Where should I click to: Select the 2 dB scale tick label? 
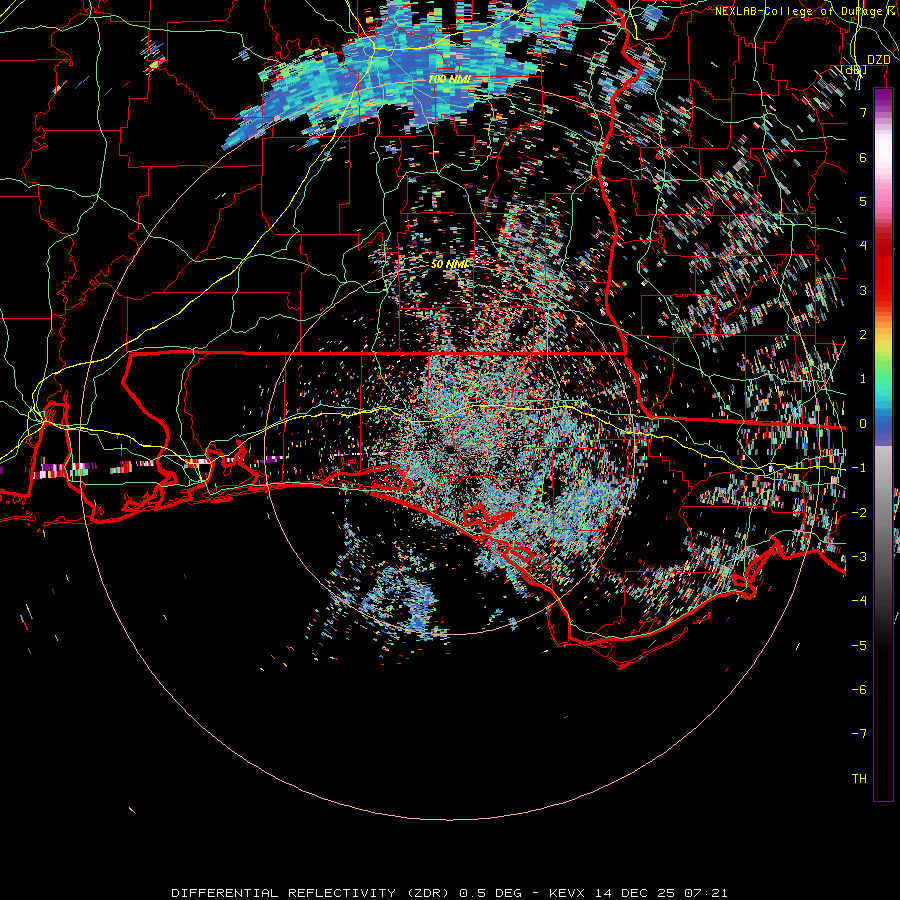863,335
